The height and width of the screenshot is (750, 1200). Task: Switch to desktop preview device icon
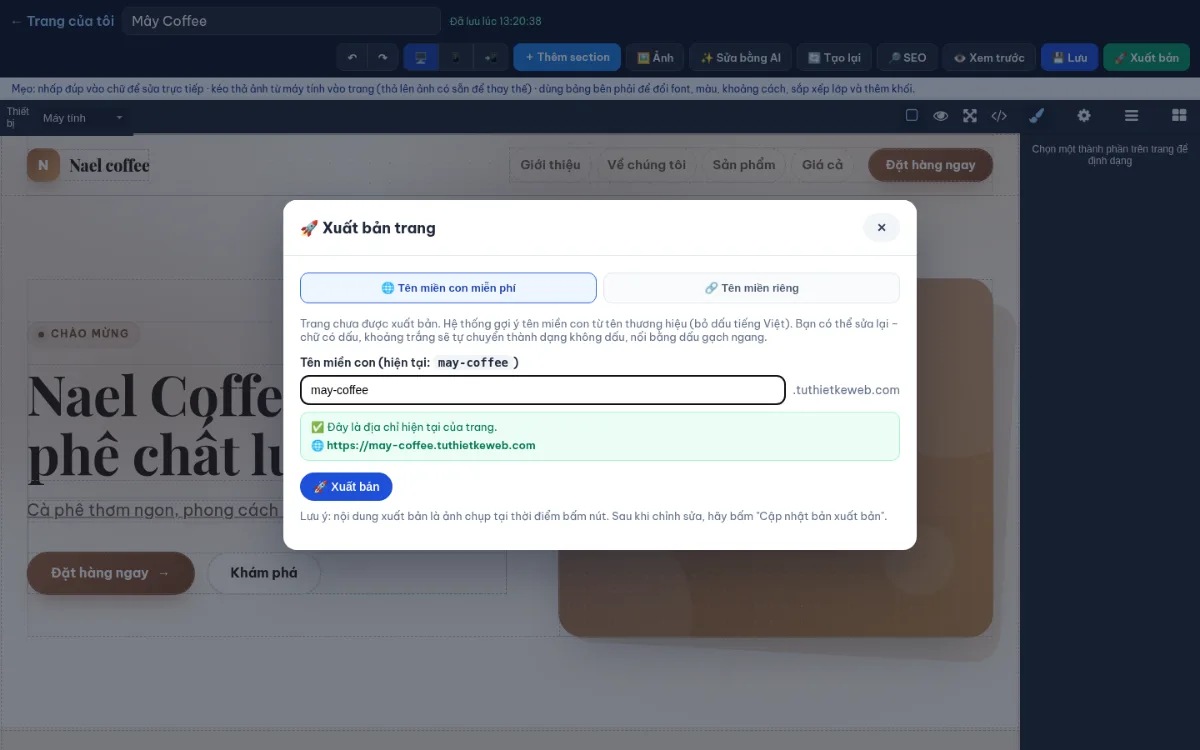[x=421, y=58]
